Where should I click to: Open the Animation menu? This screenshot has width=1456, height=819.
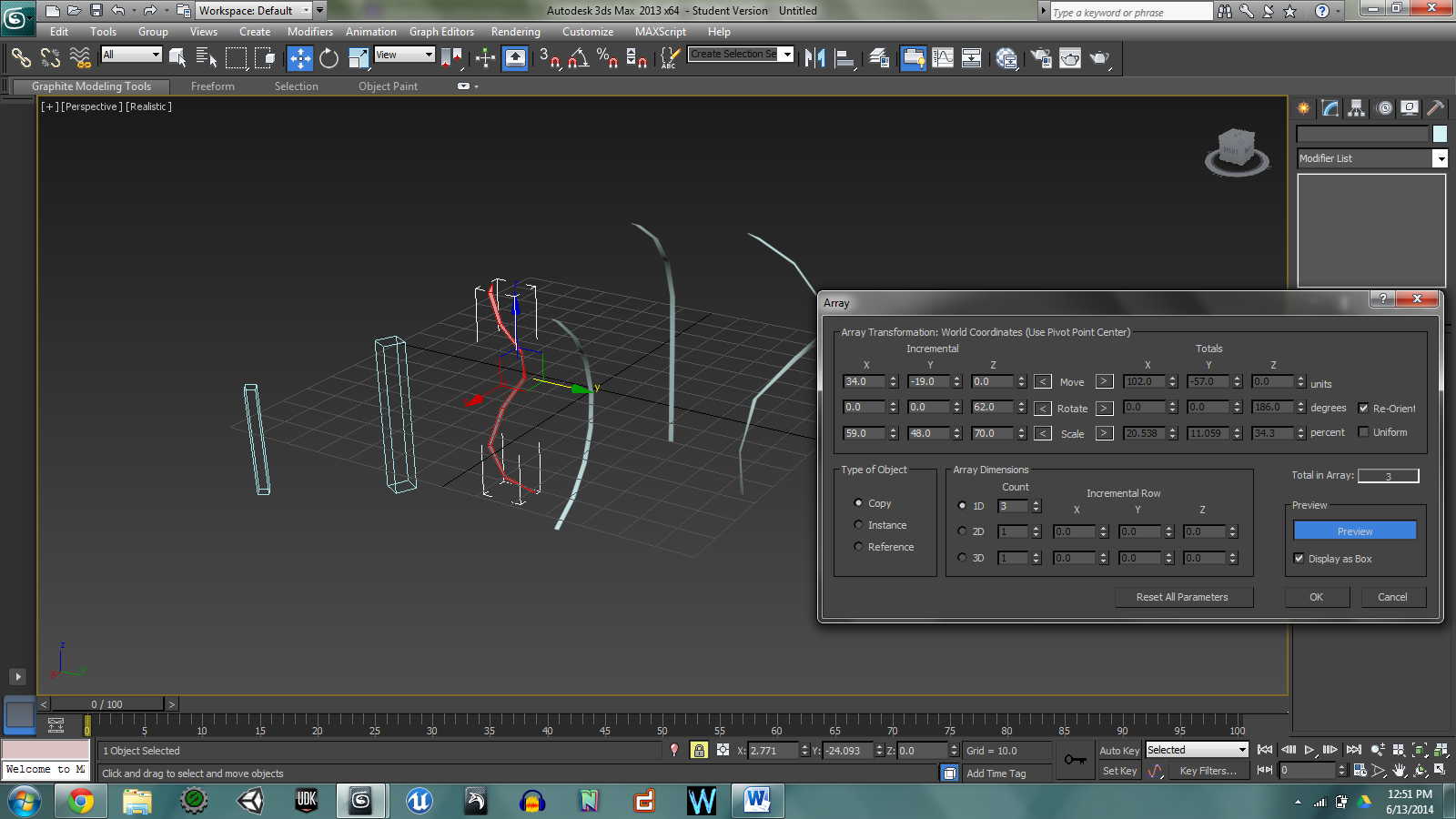pos(371,32)
